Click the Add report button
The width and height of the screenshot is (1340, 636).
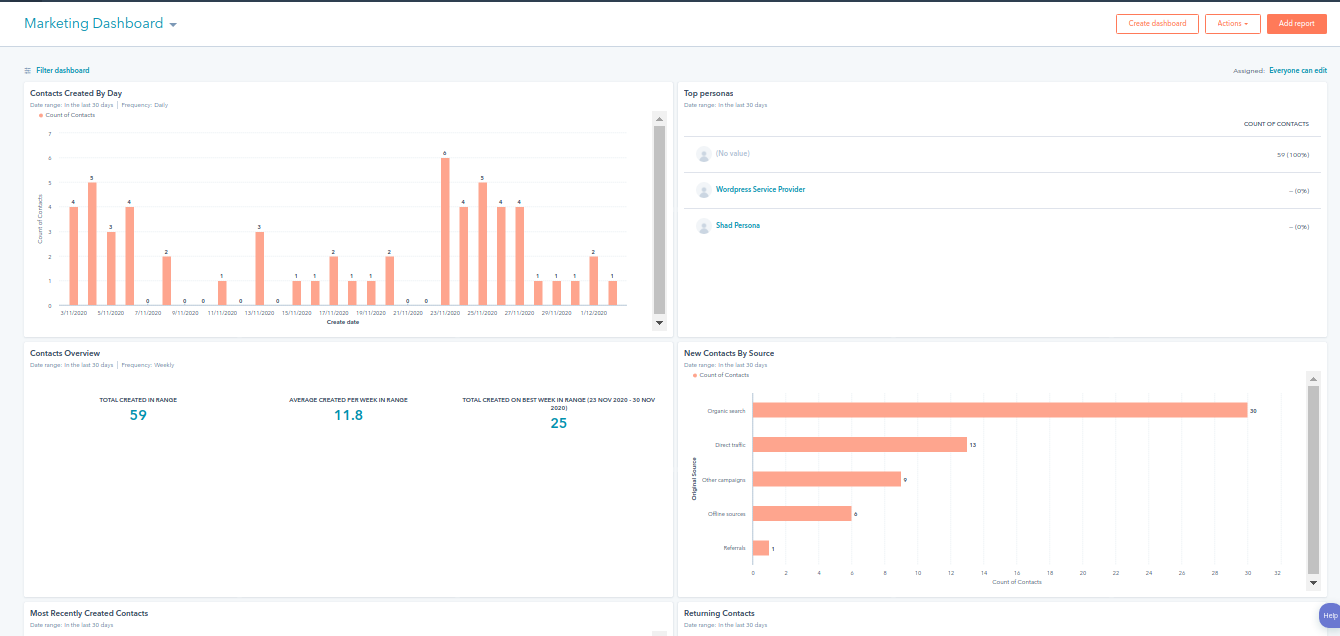coord(1297,23)
